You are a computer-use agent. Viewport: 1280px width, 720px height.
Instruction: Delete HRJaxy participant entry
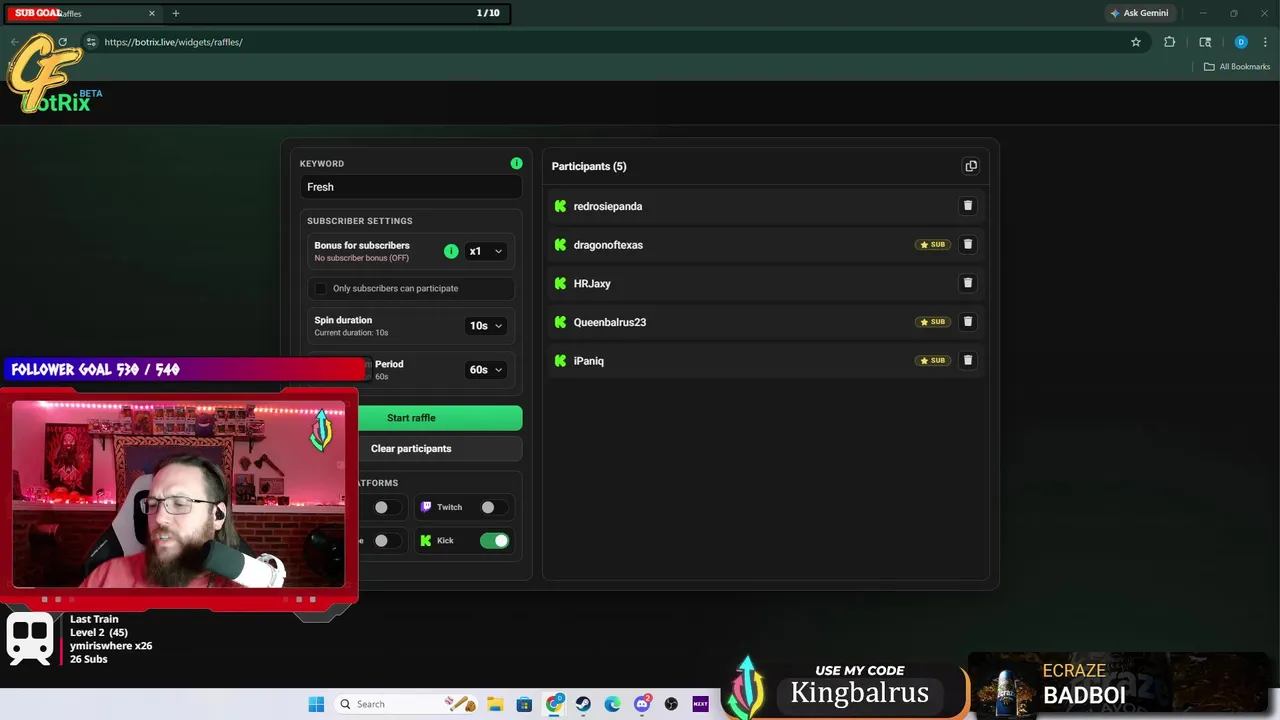tap(967, 283)
